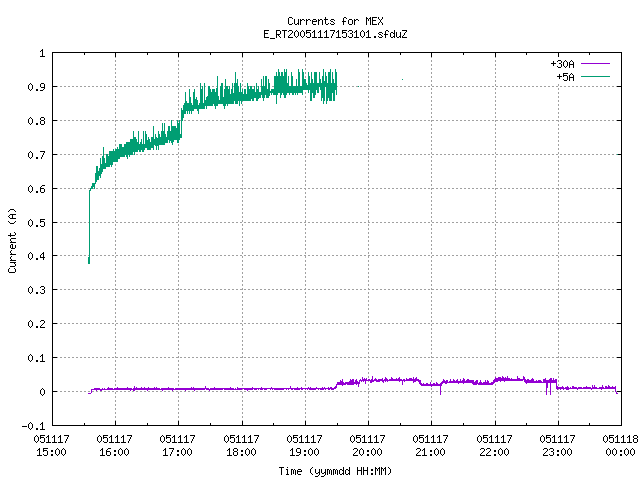Click the x-axis tick label '051117 16:00'
640x480 pixels.
115,445
